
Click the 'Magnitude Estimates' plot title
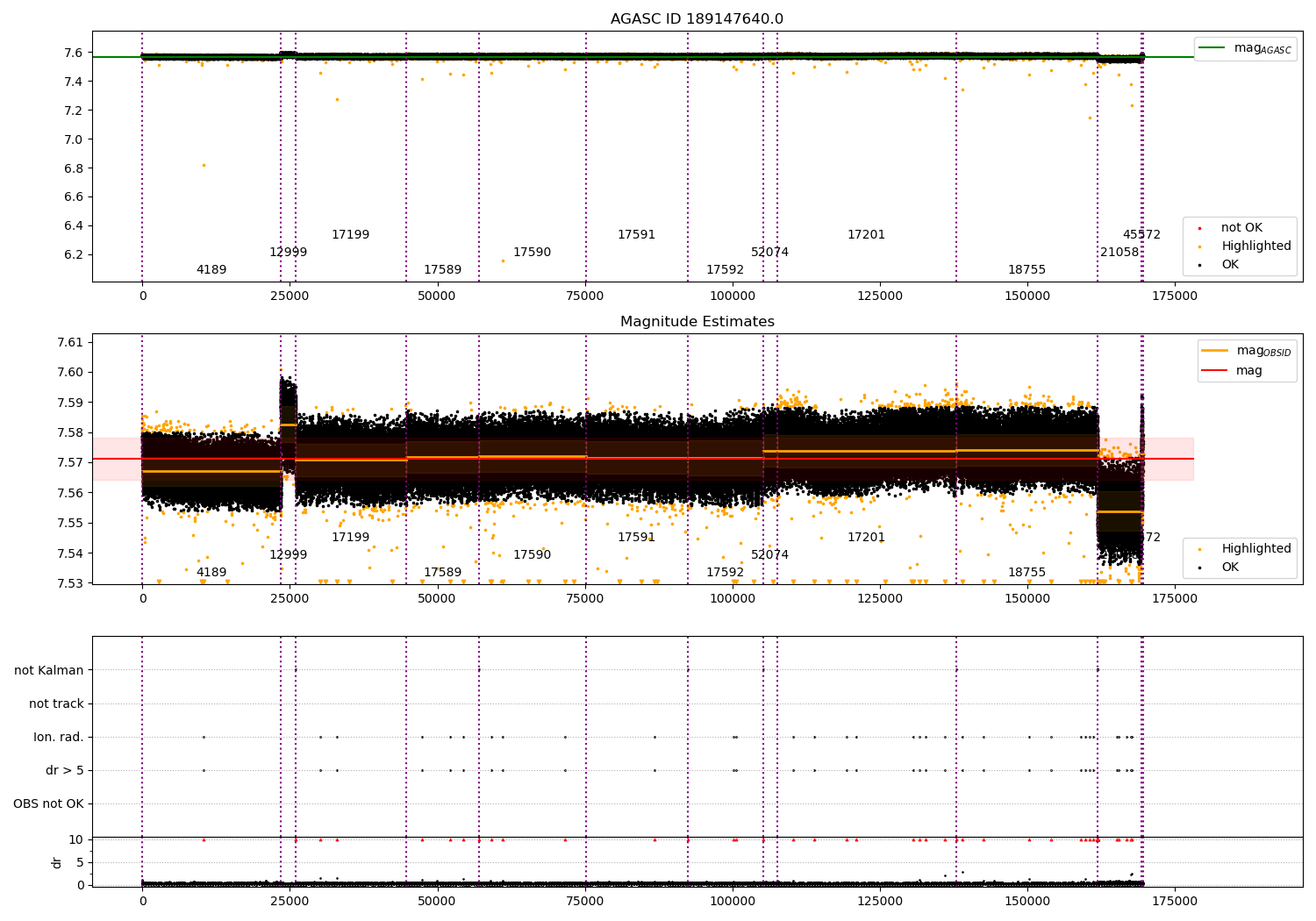pos(697,322)
